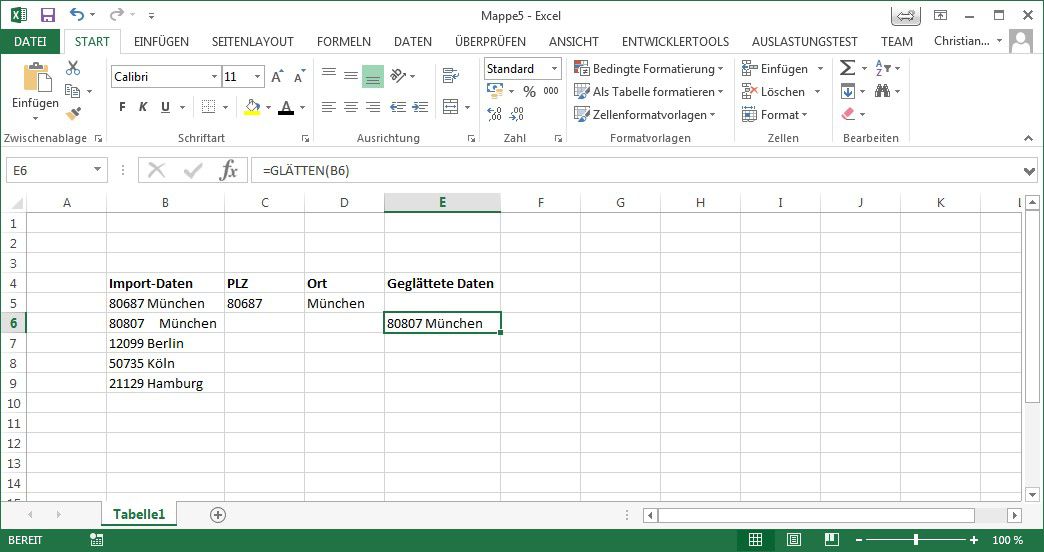Open the borders dropdown arrow
1044x552 pixels.
tap(225, 107)
